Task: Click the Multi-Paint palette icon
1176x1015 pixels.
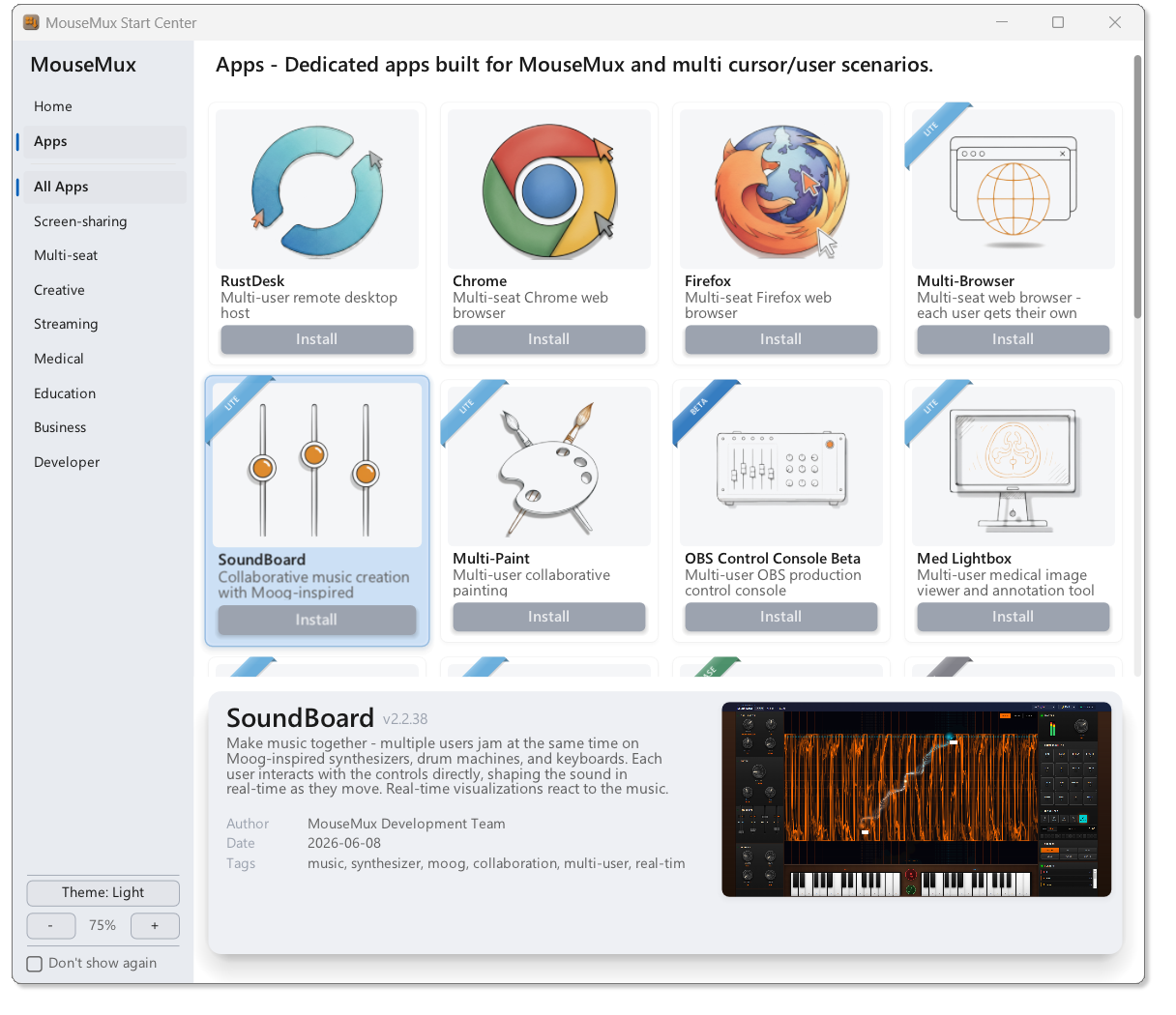Action: tap(547, 469)
